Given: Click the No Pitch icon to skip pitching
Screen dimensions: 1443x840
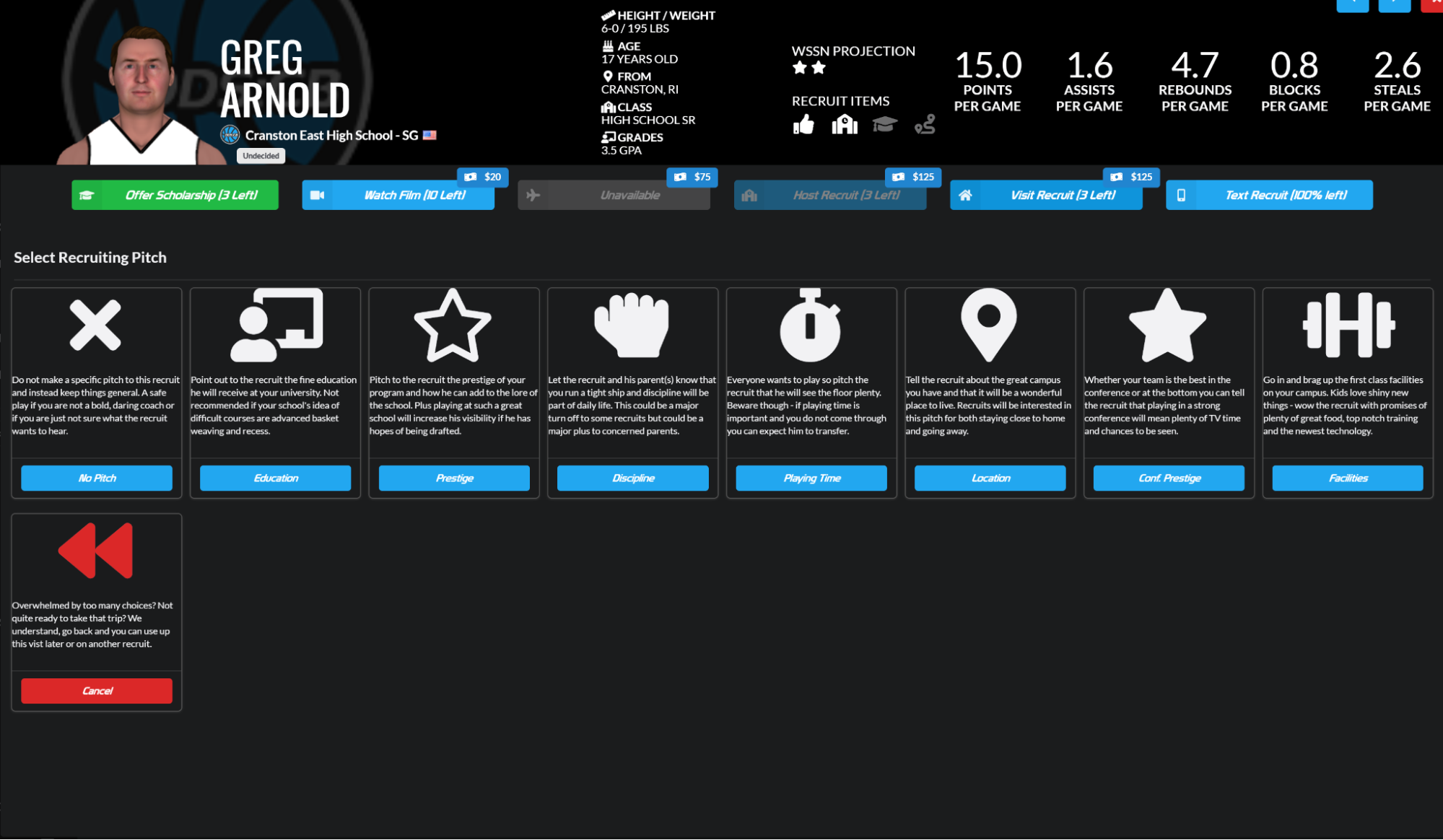Looking at the screenshot, I should click(x=97, y=325).
